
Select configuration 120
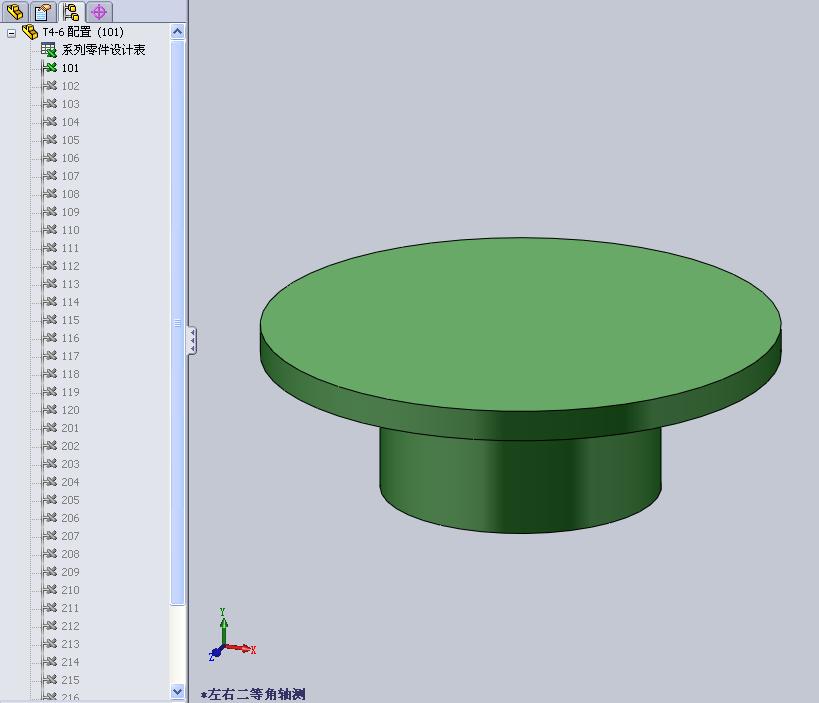click(71, 411)
